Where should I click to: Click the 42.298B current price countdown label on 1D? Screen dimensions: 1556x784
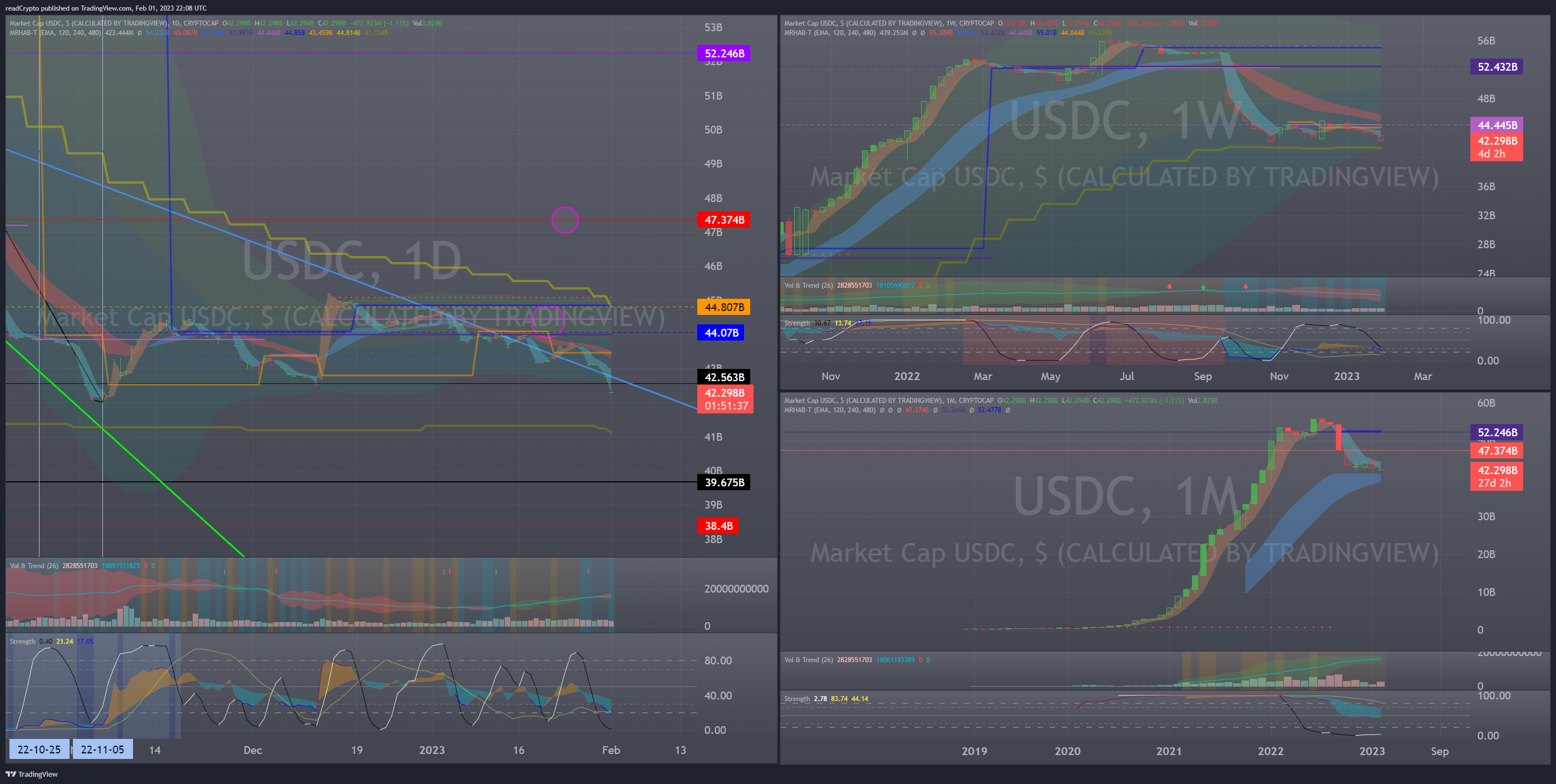point(725,400)
